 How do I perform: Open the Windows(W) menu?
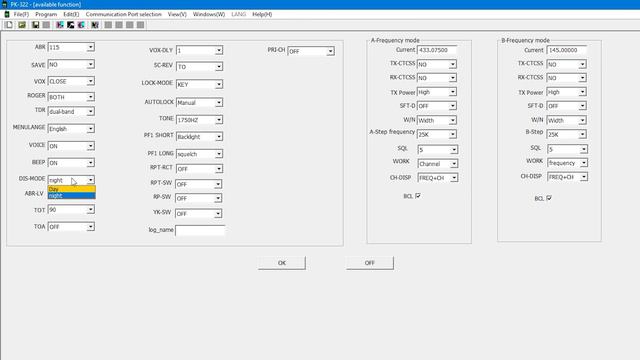click(209, 14)
